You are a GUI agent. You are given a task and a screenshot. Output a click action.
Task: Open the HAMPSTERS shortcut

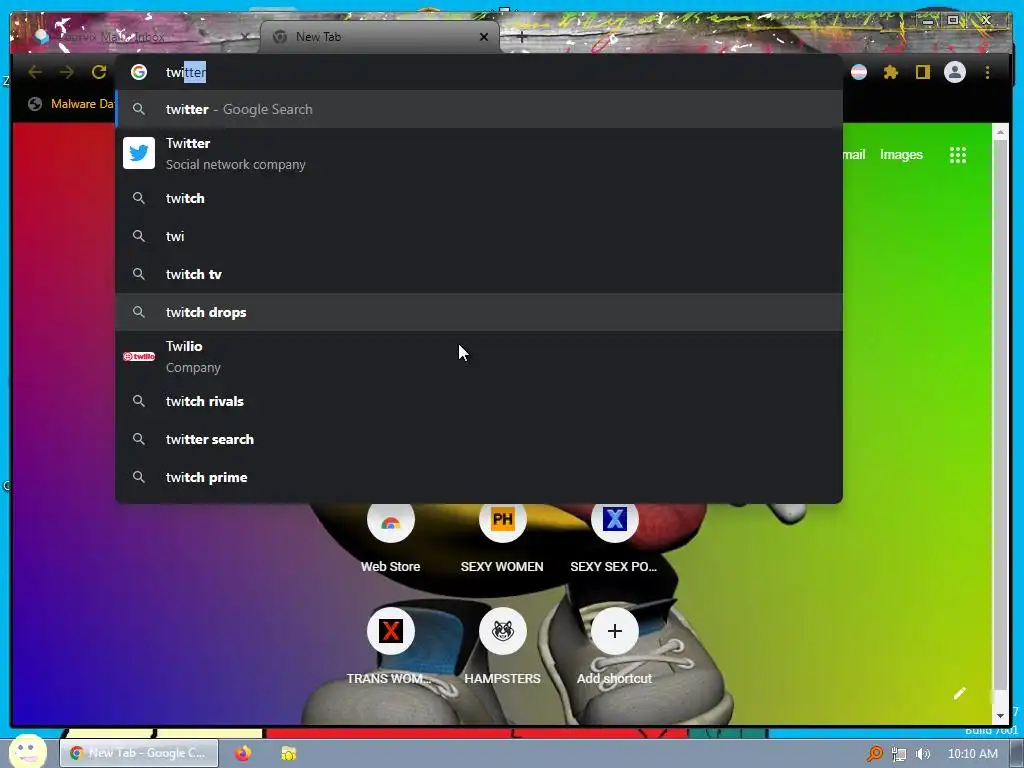click(x=502, y=647)
